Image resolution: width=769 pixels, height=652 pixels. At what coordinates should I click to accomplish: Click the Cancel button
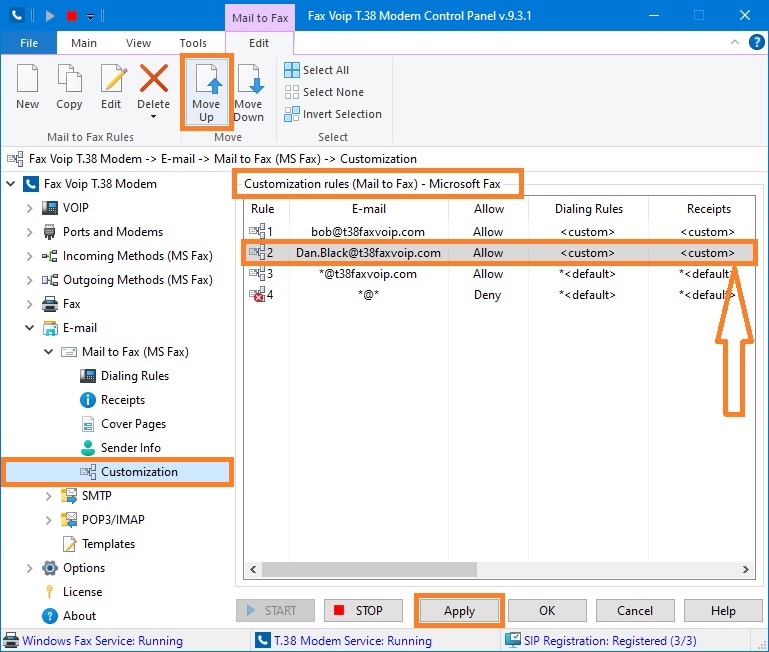pos(635,611)
